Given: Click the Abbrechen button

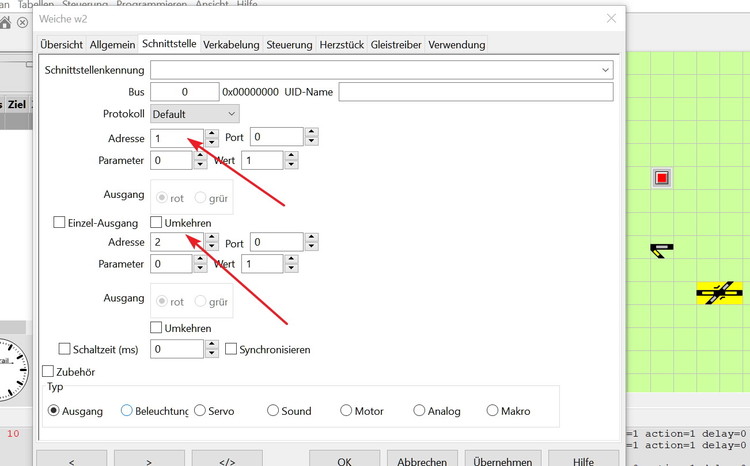Looking at the screenshot, I should coord(422,459).
